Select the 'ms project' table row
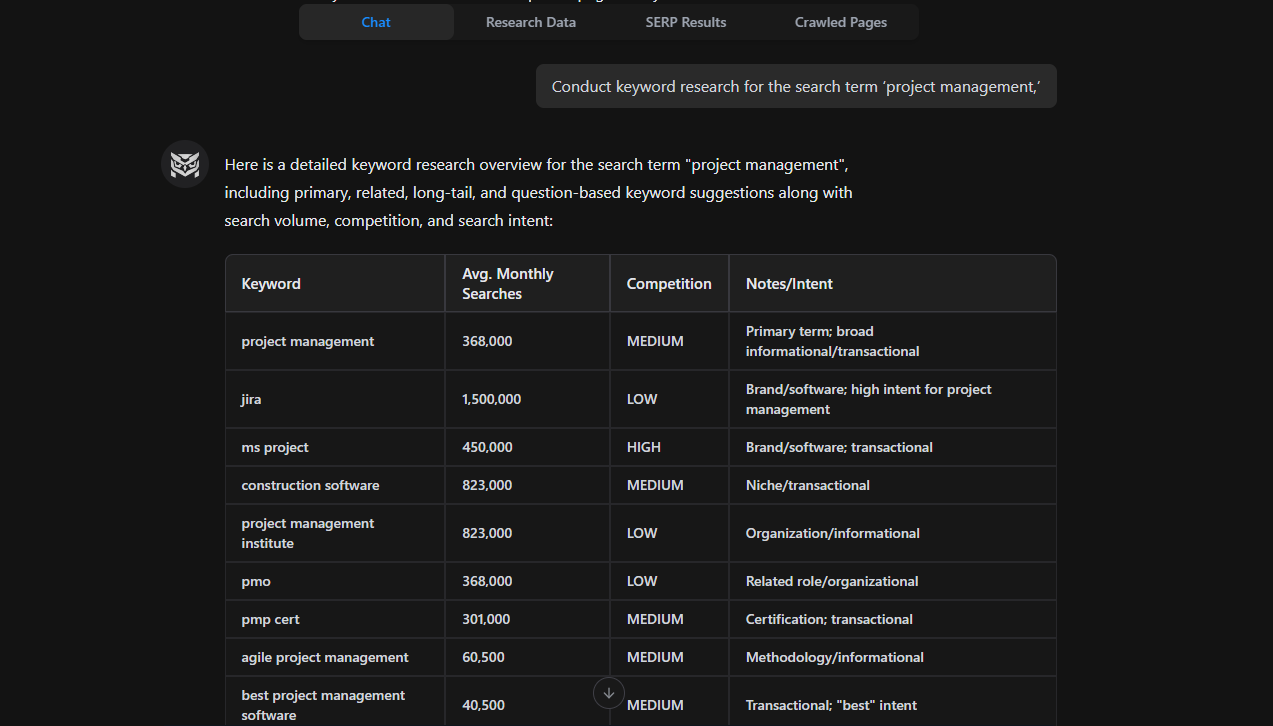The height and width of the screenshot is (726, 1273). tap(275, 447)
